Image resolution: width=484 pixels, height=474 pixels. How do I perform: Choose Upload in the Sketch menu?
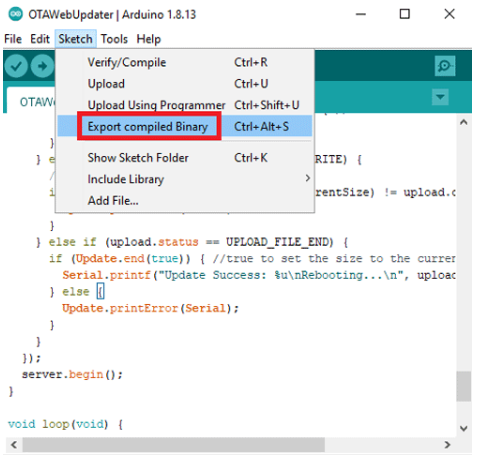click(185, 84)
